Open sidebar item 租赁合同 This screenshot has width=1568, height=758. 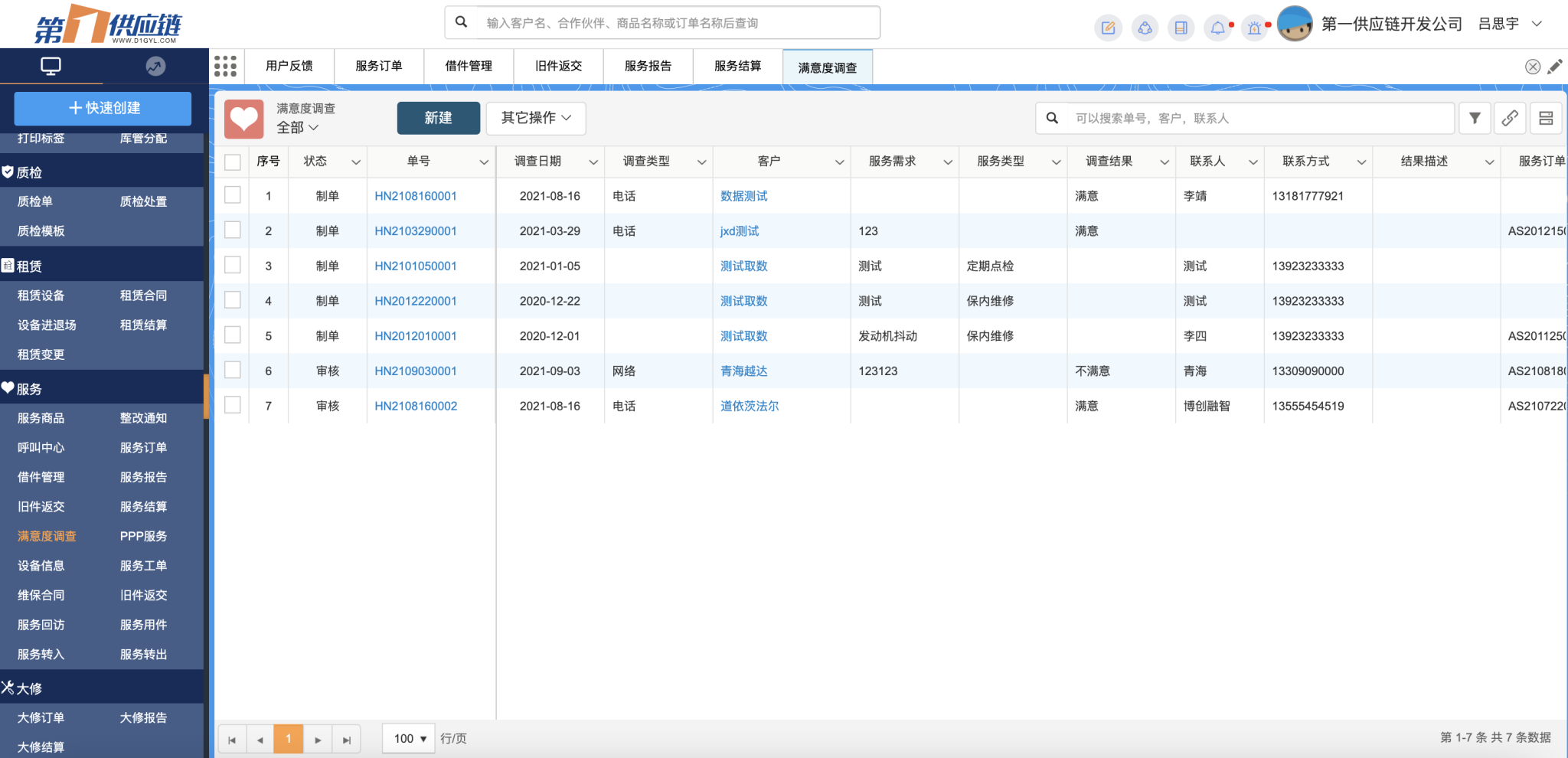pyautogui.click(x=143, y=296)
